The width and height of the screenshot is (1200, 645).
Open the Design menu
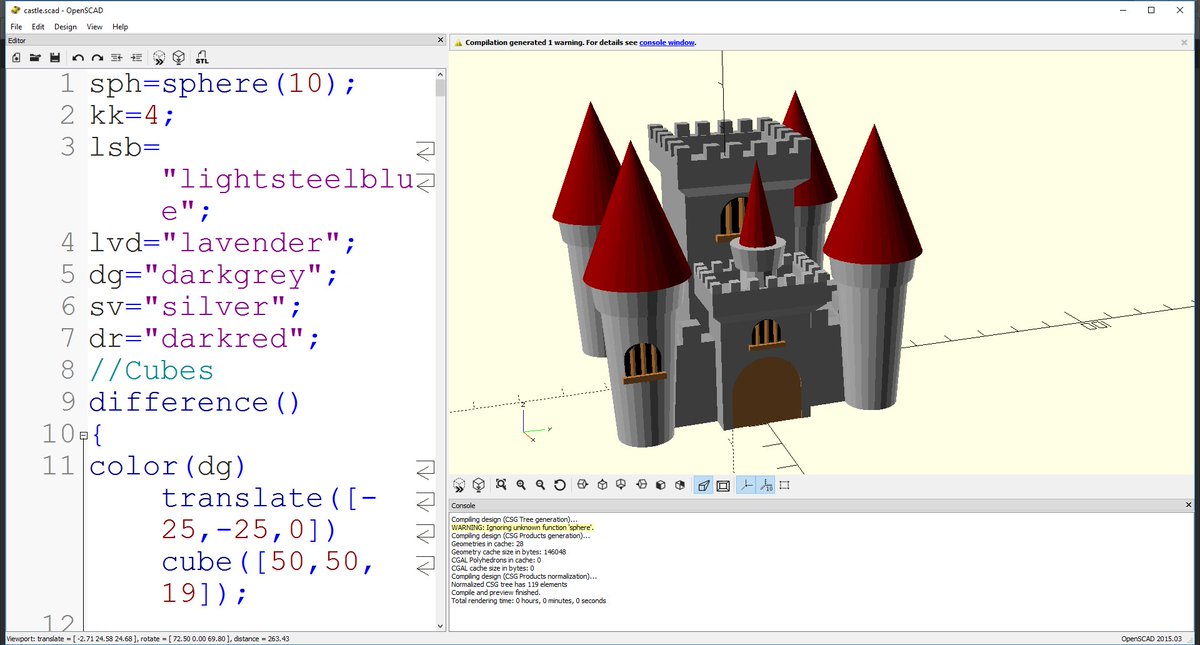[x=65, y=26]
